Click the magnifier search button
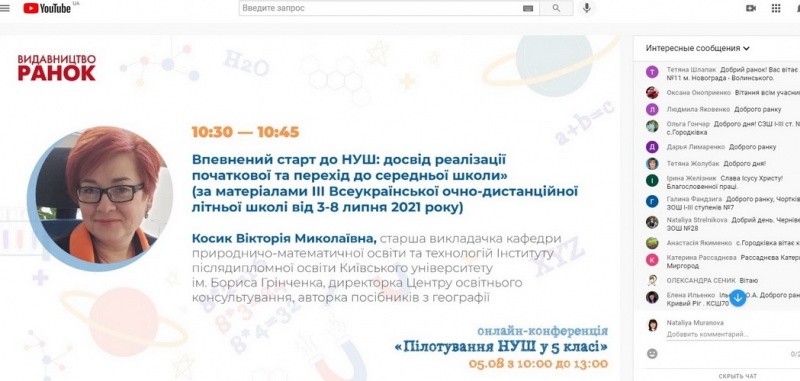This screenshot has height=381, width=800. tap(556, 8)
